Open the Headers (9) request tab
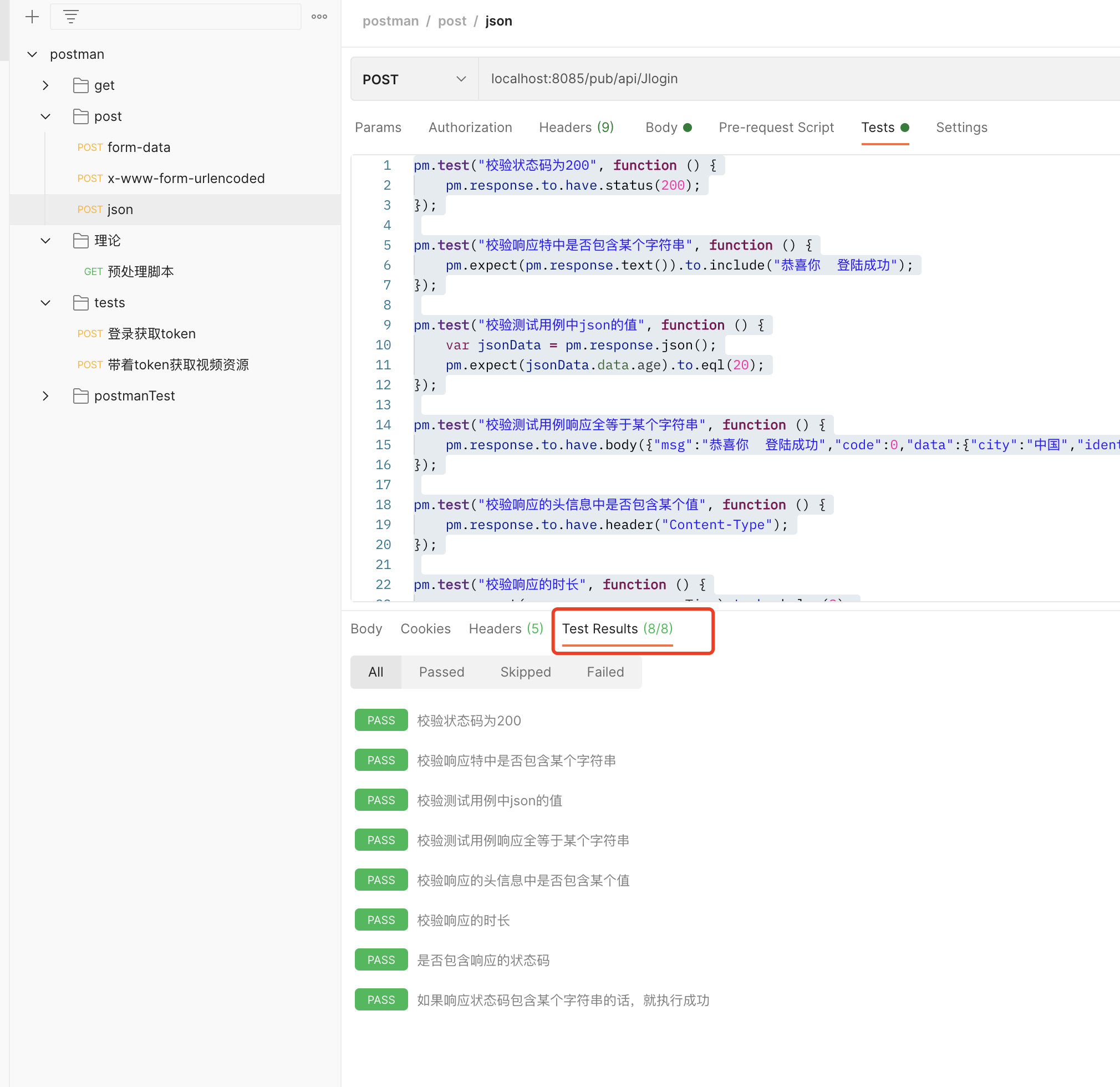This screenshot has height=1087, width=1120. tap(576, 128)
